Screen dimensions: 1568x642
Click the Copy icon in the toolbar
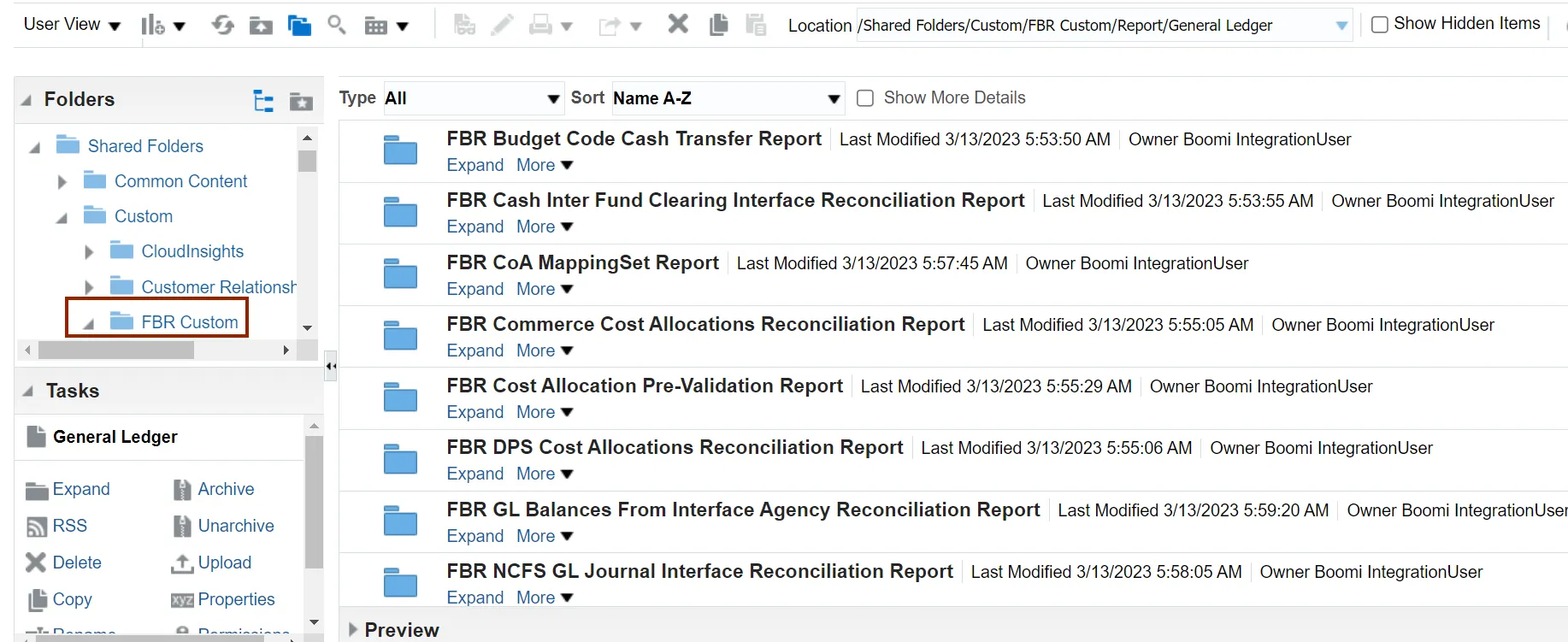[x=719, y=25]
